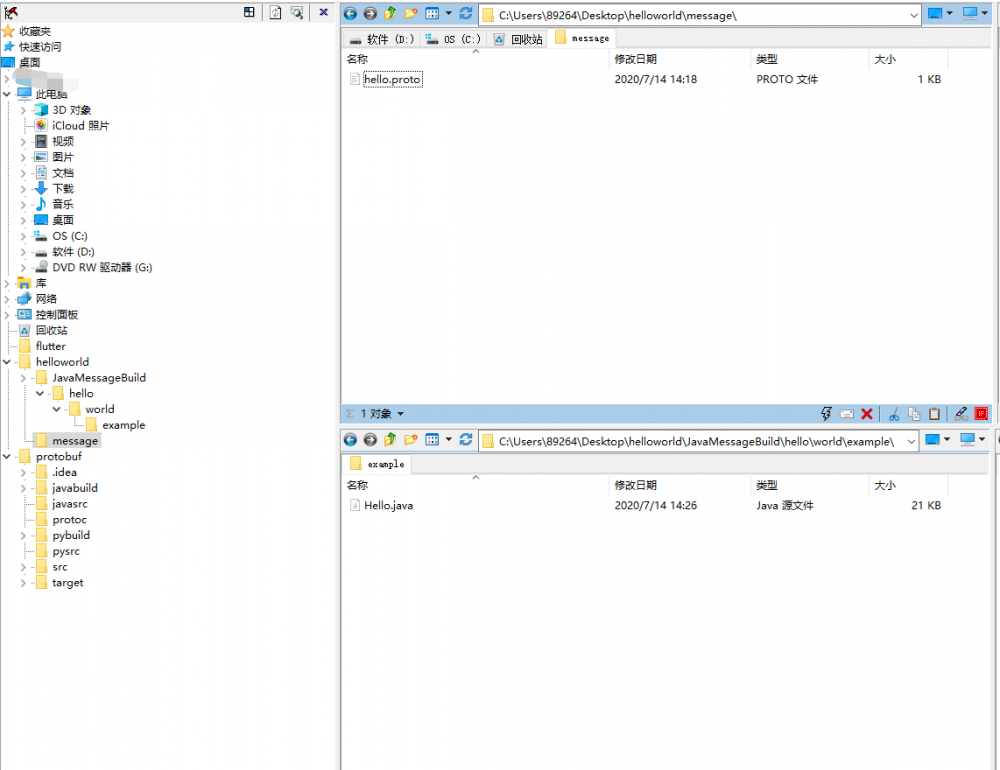Collapse the protobuf folder

pos(6,456)
